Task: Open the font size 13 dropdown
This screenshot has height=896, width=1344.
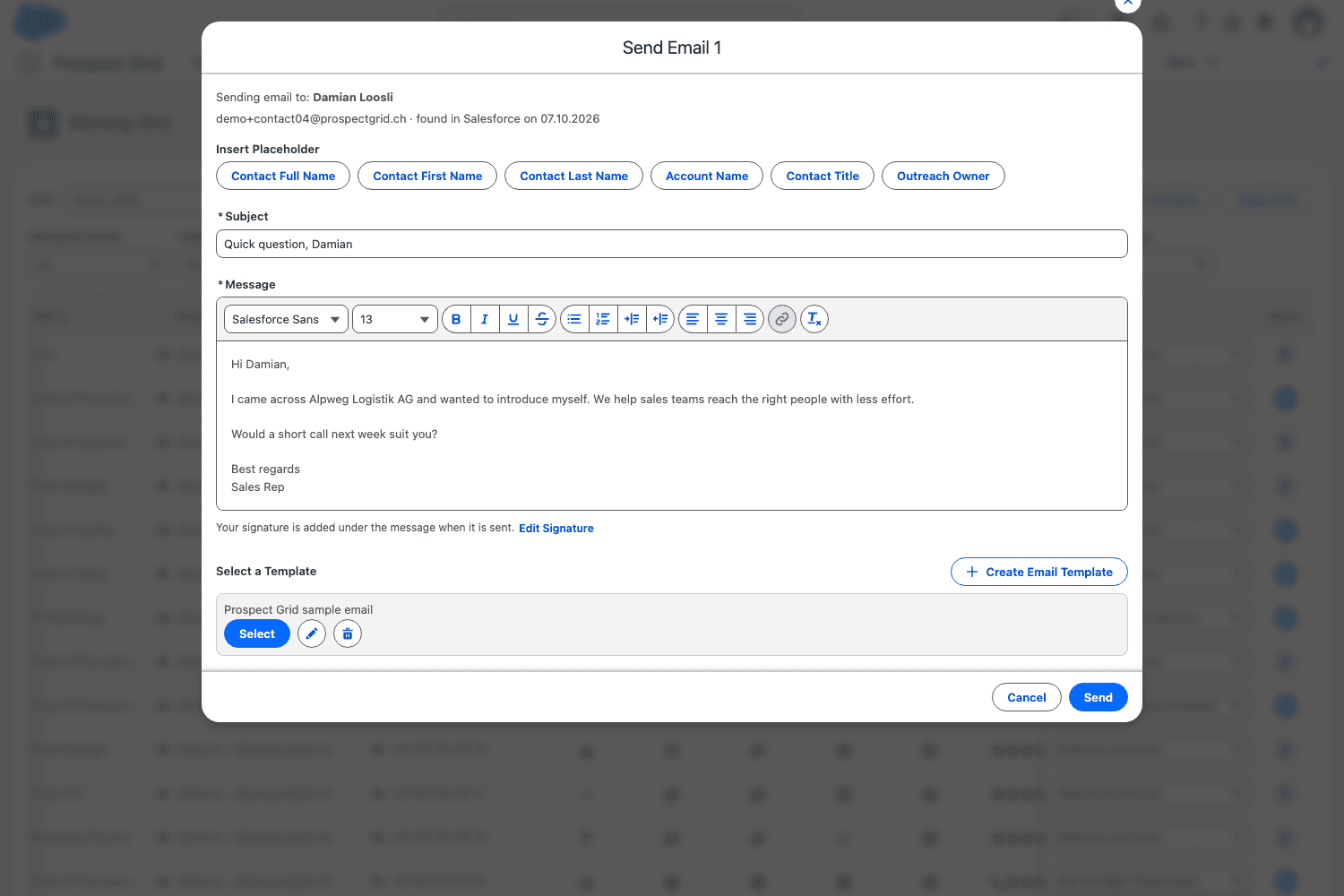Action: point(395,319)
